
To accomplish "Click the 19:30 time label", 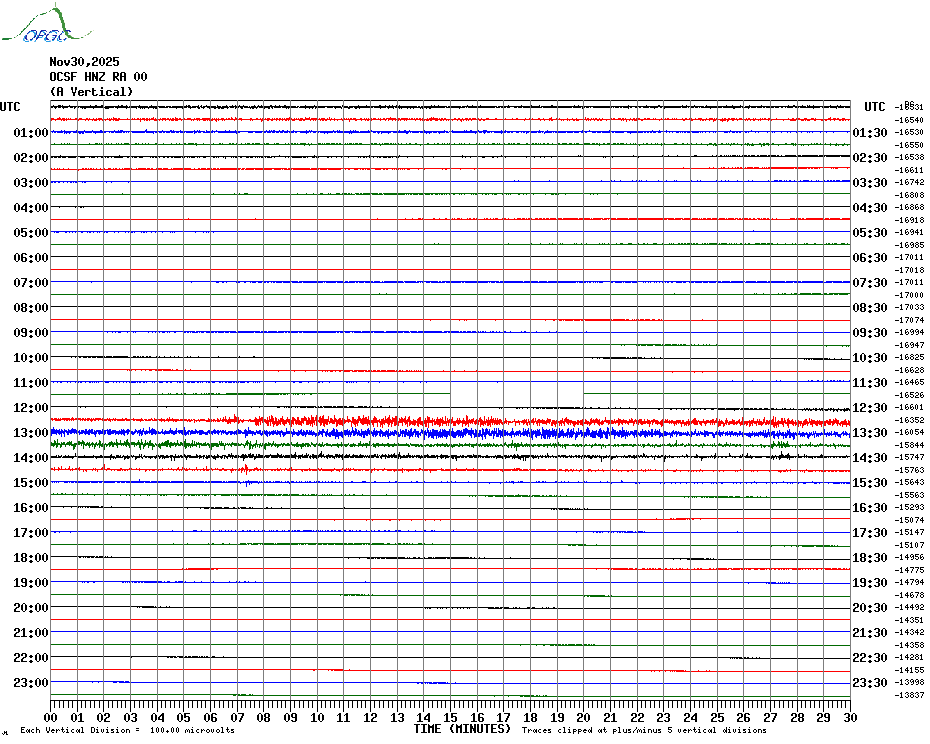I will [x=870, y=583].
